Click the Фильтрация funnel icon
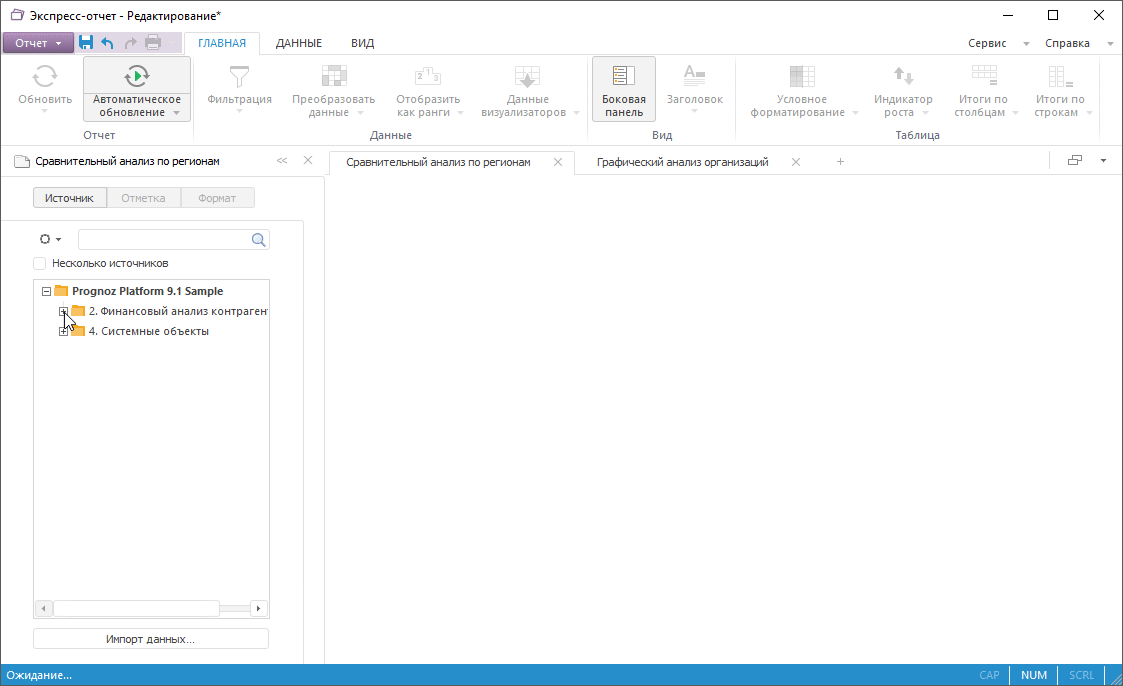 coord(239,77)
